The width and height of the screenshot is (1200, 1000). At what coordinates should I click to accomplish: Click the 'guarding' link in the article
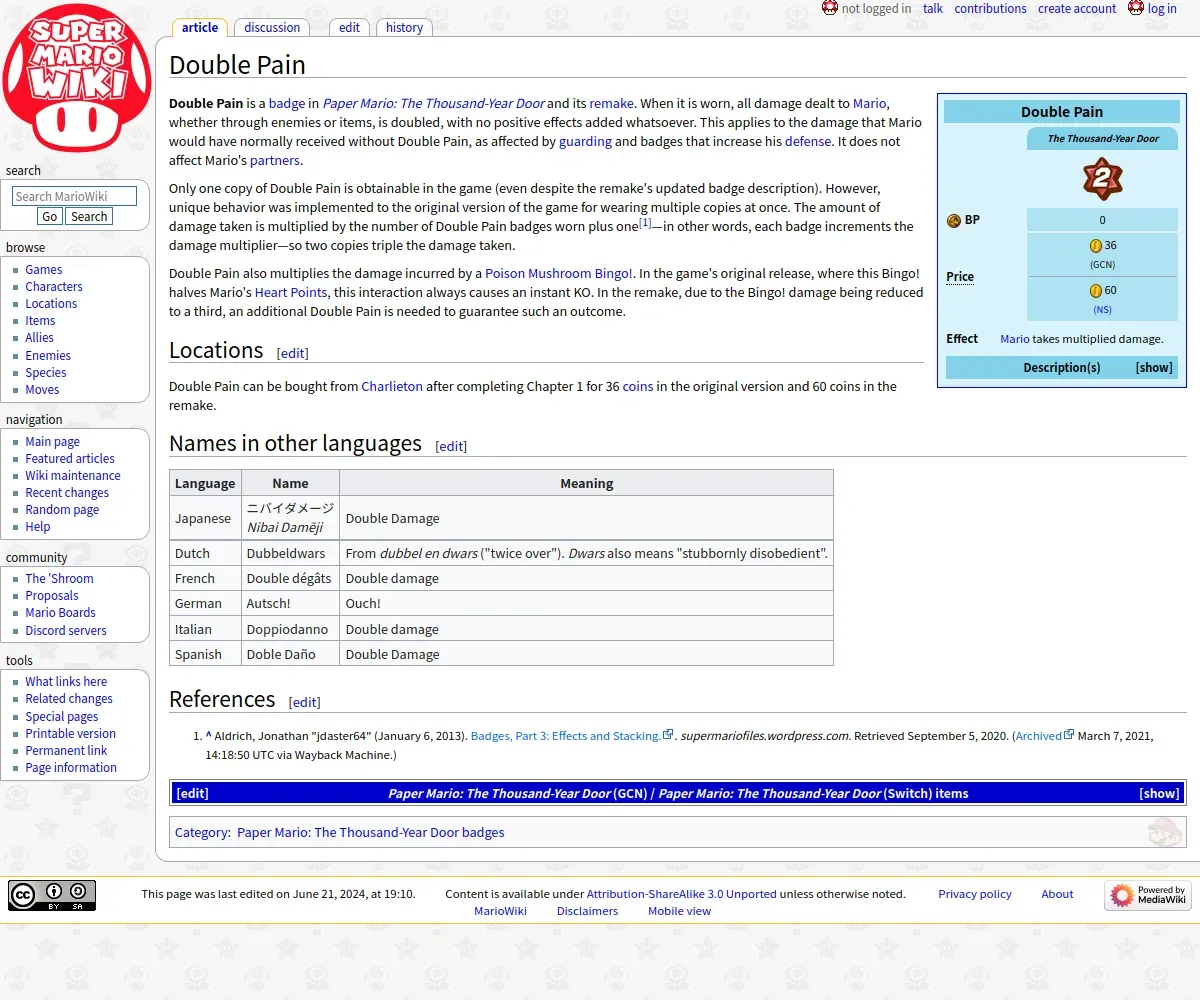[x=585, y=141]
